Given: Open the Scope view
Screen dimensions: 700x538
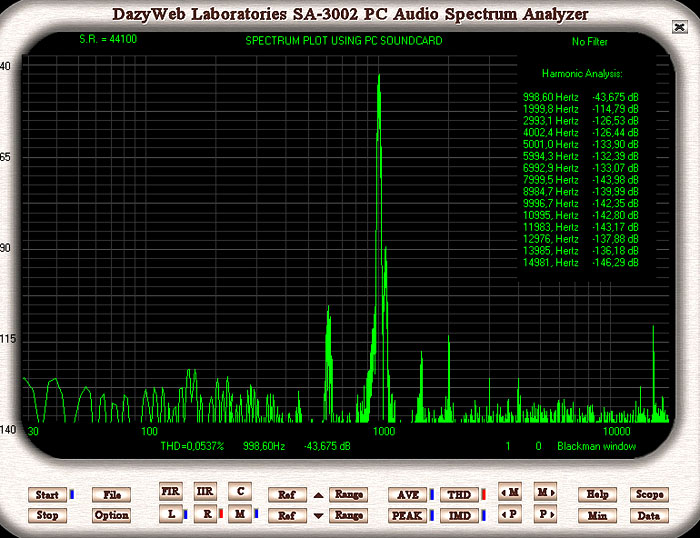Looking at the screenshot, I should [649, 494].
